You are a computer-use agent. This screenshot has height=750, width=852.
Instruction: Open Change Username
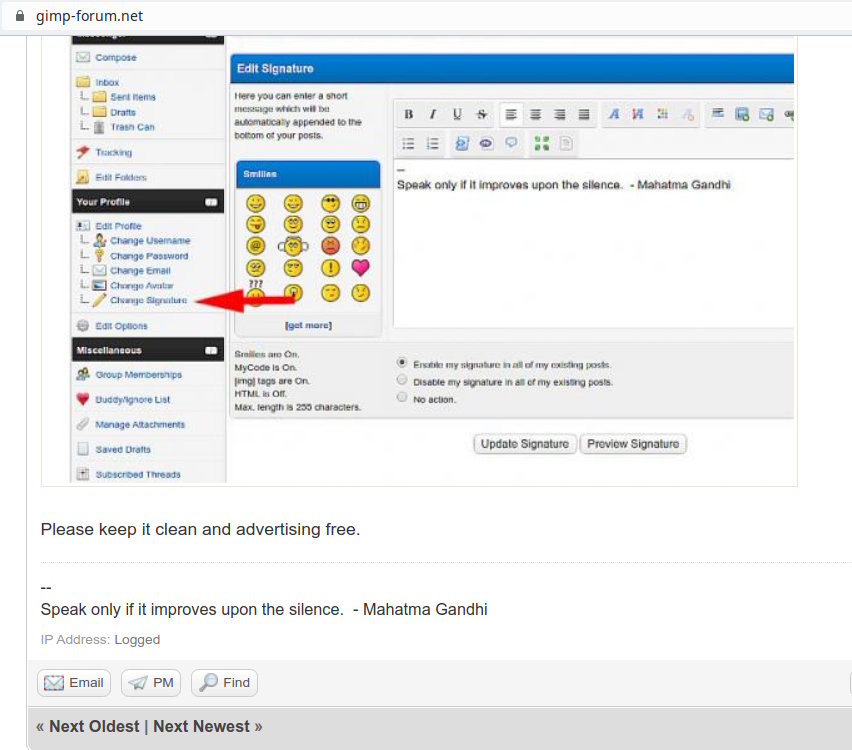[x=150, y=240]
